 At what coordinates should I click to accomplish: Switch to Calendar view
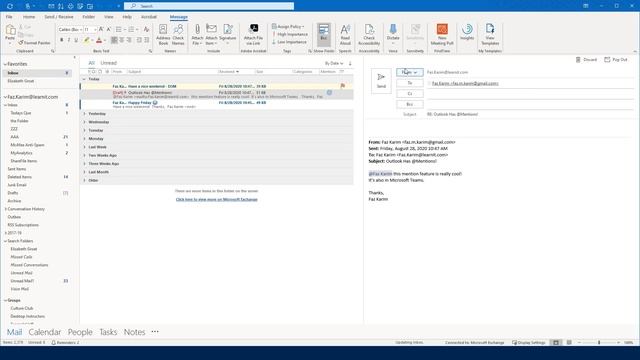[x=44, y=332]
